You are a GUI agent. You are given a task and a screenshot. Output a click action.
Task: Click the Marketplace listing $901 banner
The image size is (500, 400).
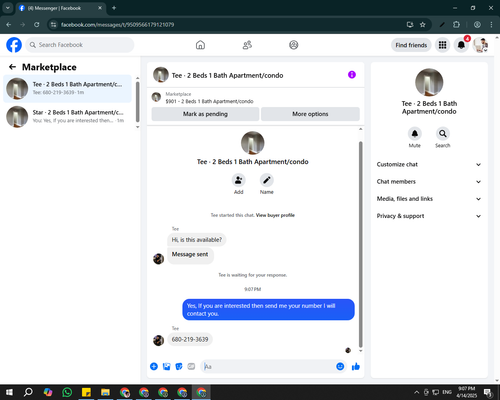pos(256,98)
